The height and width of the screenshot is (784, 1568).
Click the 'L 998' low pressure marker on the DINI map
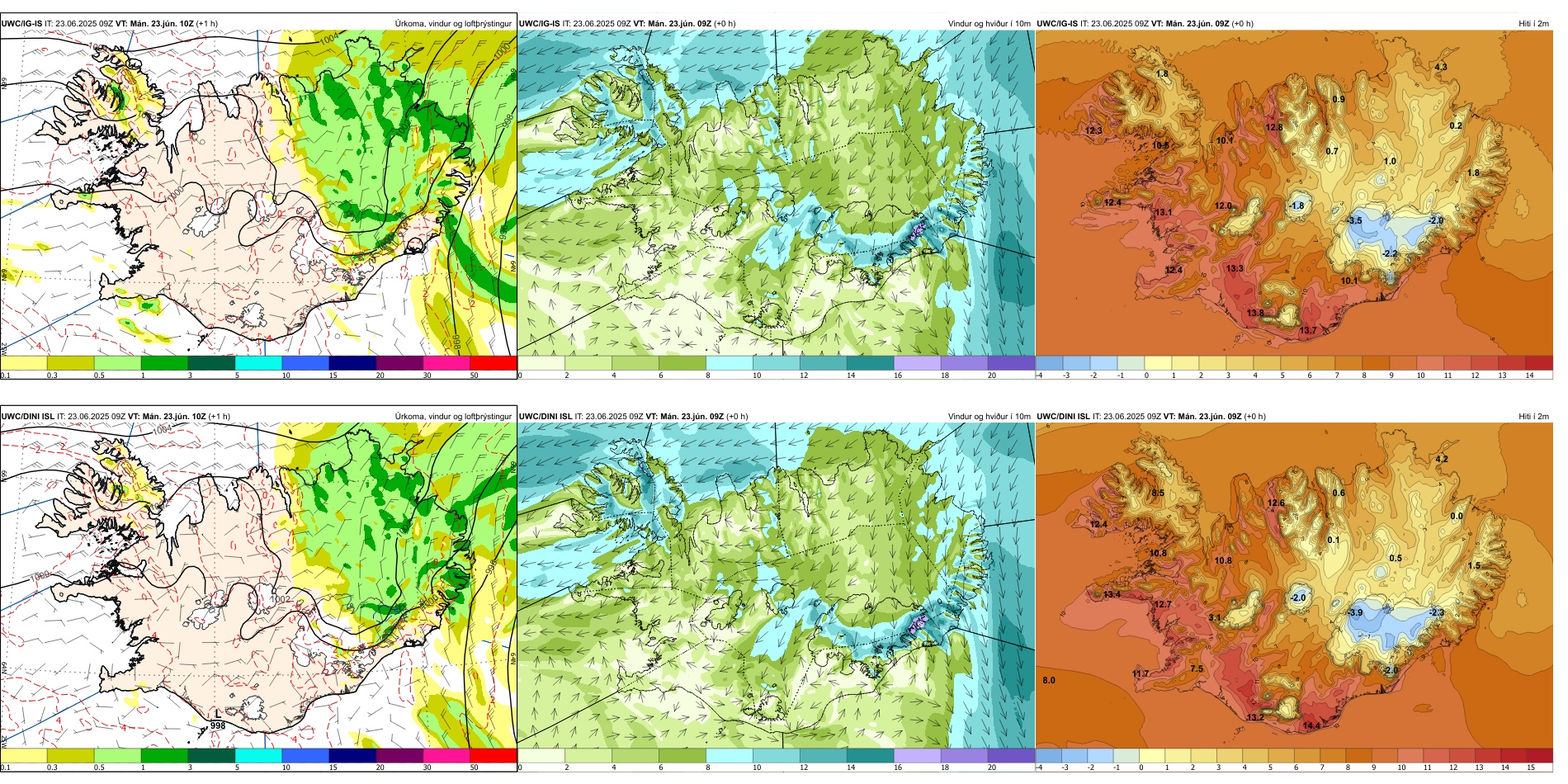217,720
